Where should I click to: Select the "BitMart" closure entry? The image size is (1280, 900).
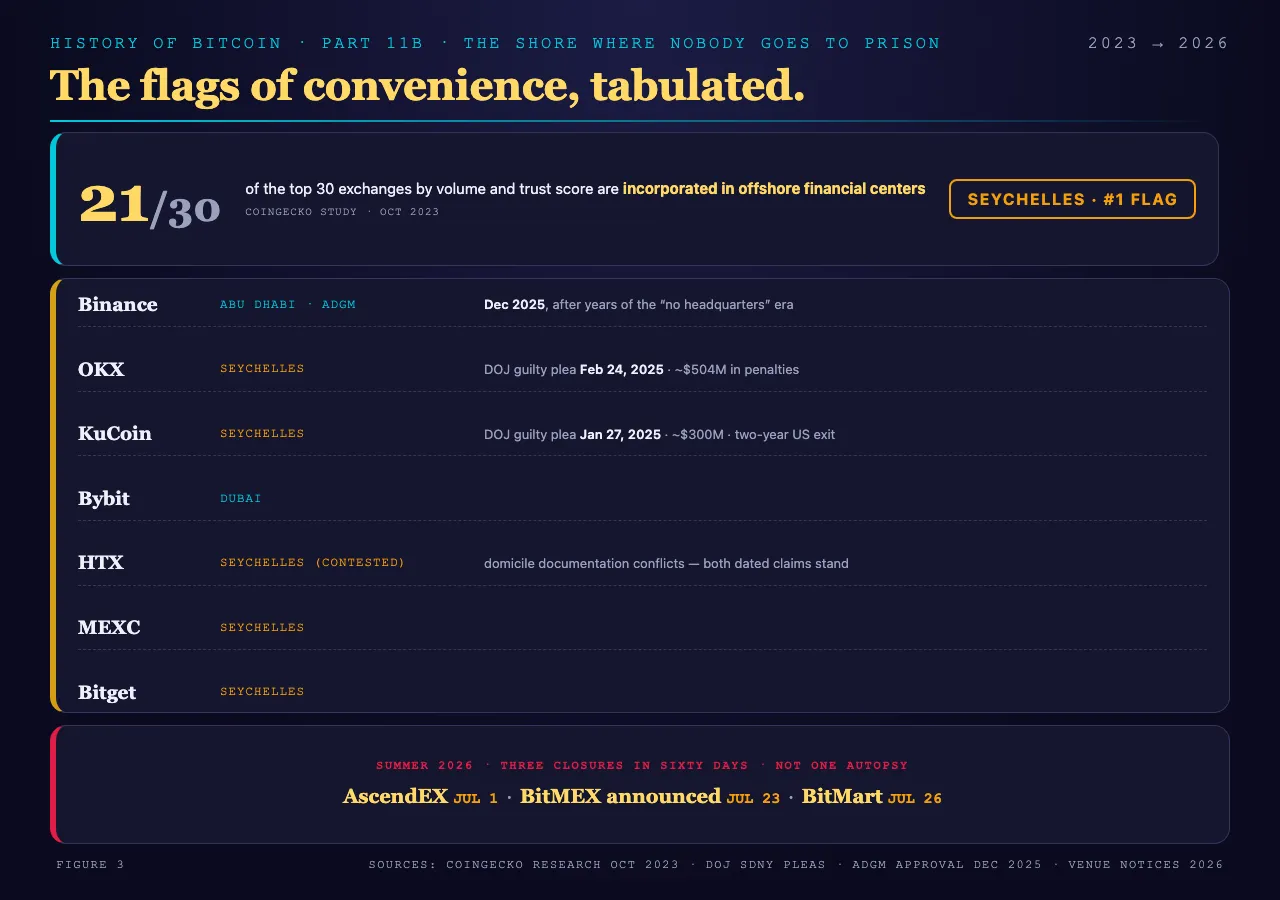click(842, 796)
